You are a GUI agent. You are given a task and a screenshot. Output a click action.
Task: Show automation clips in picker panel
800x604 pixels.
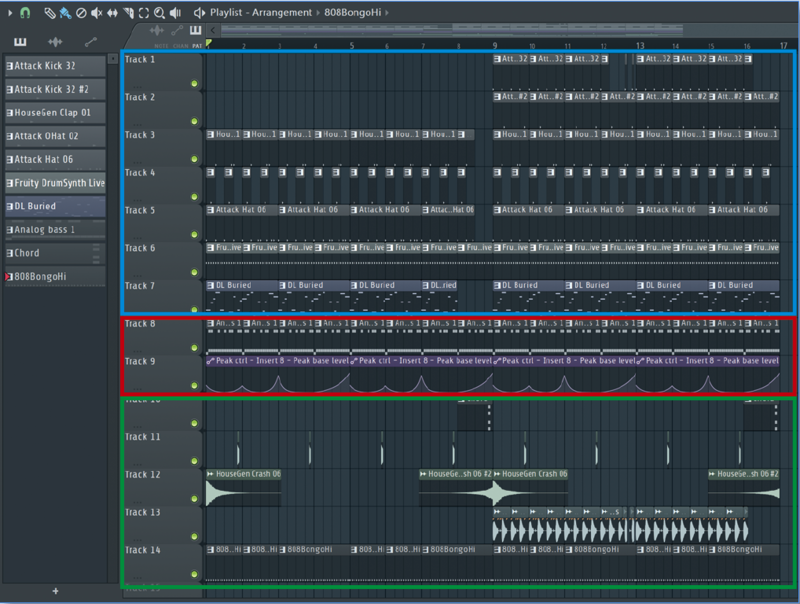(x=90, y=42)
